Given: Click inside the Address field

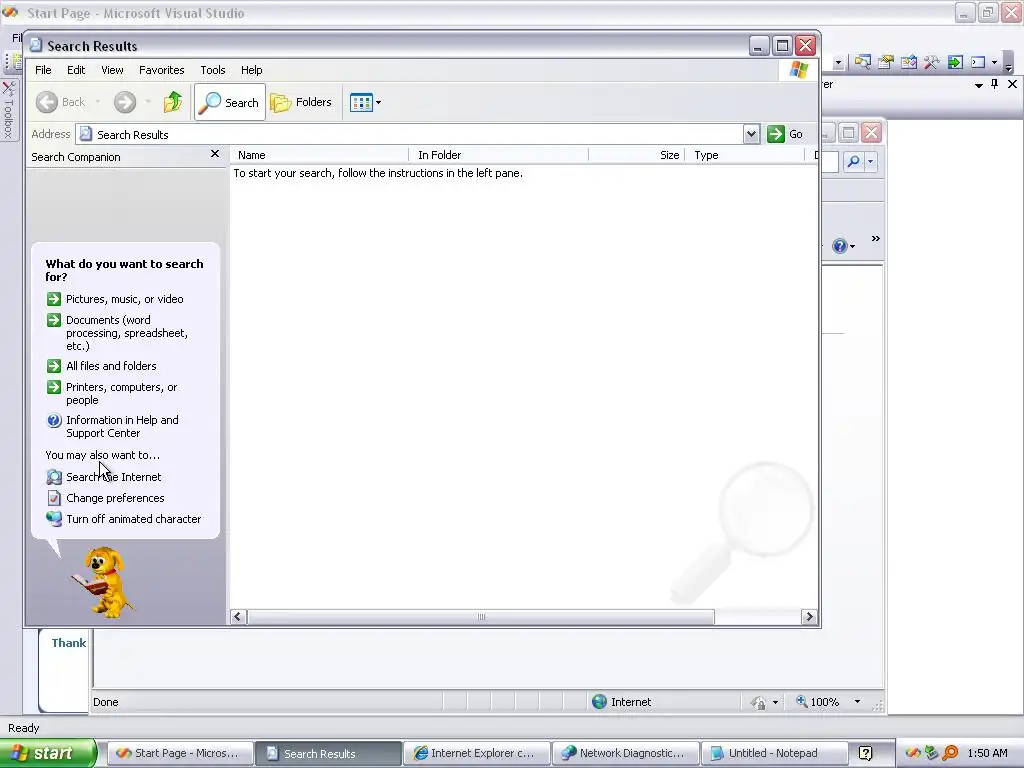Looking at the screenshot, I should (x=409, y=134).
